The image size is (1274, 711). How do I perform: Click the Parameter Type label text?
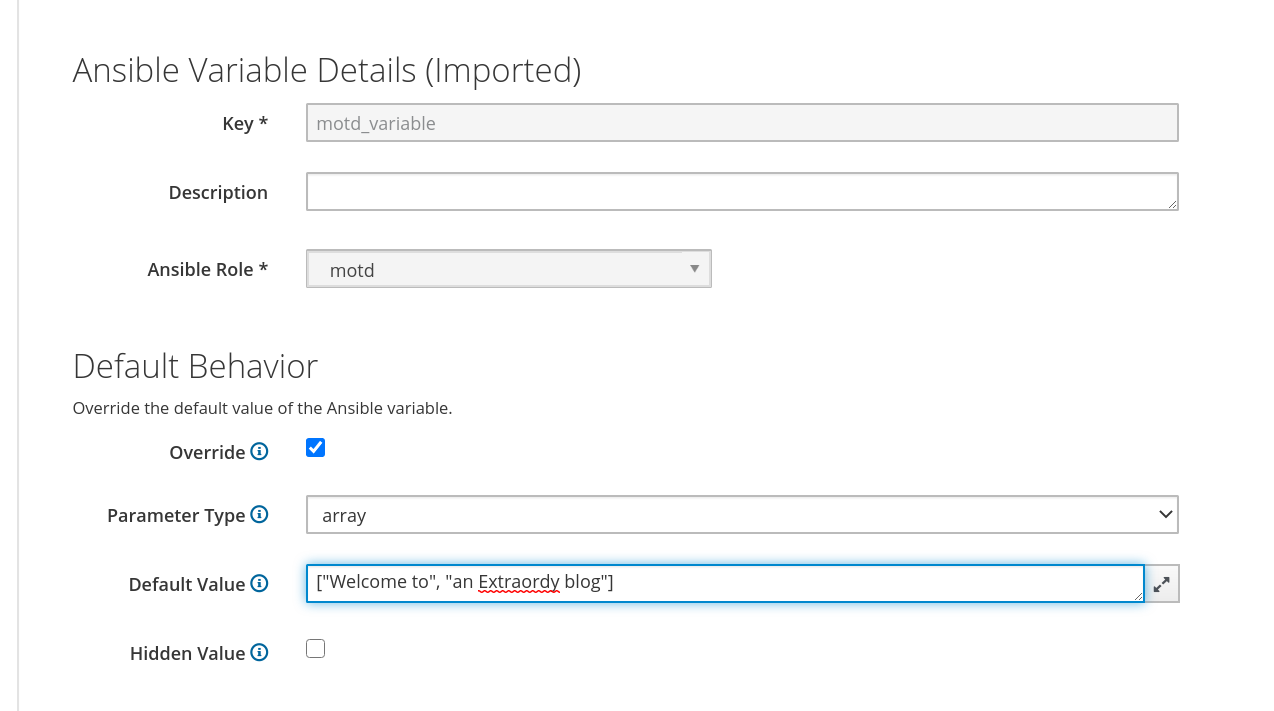tap(176, 515)
